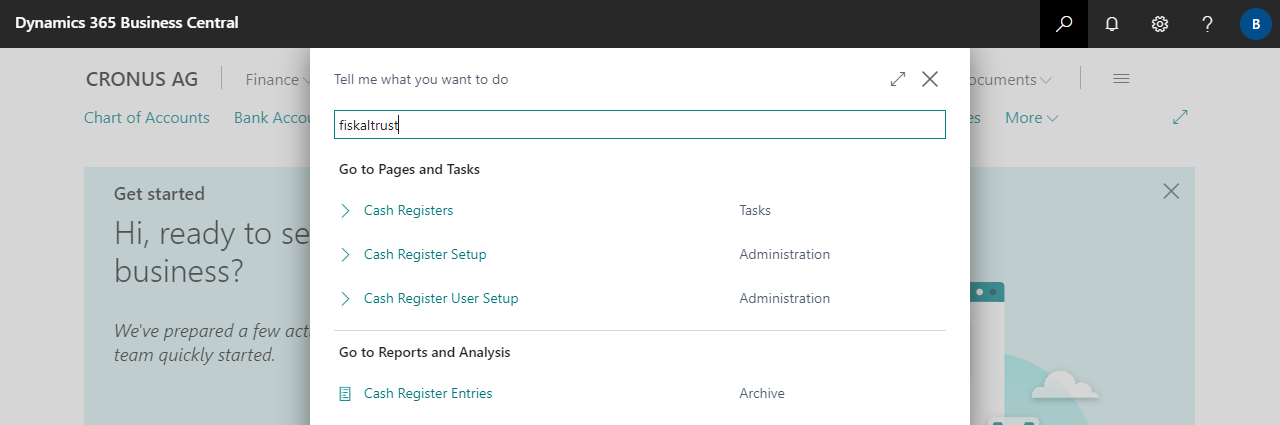
Task: Open the user account avatar B
Action: click(1256, 24)
